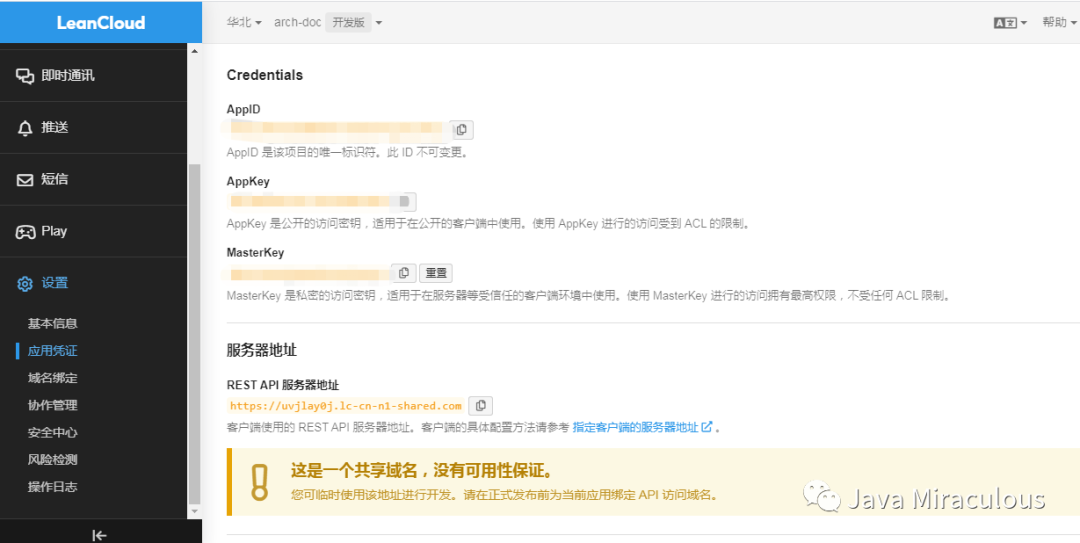Click the sidebar scrollbar thumb
The height and width of the screenshot is (543, 1080).
[x=194, y=334]
